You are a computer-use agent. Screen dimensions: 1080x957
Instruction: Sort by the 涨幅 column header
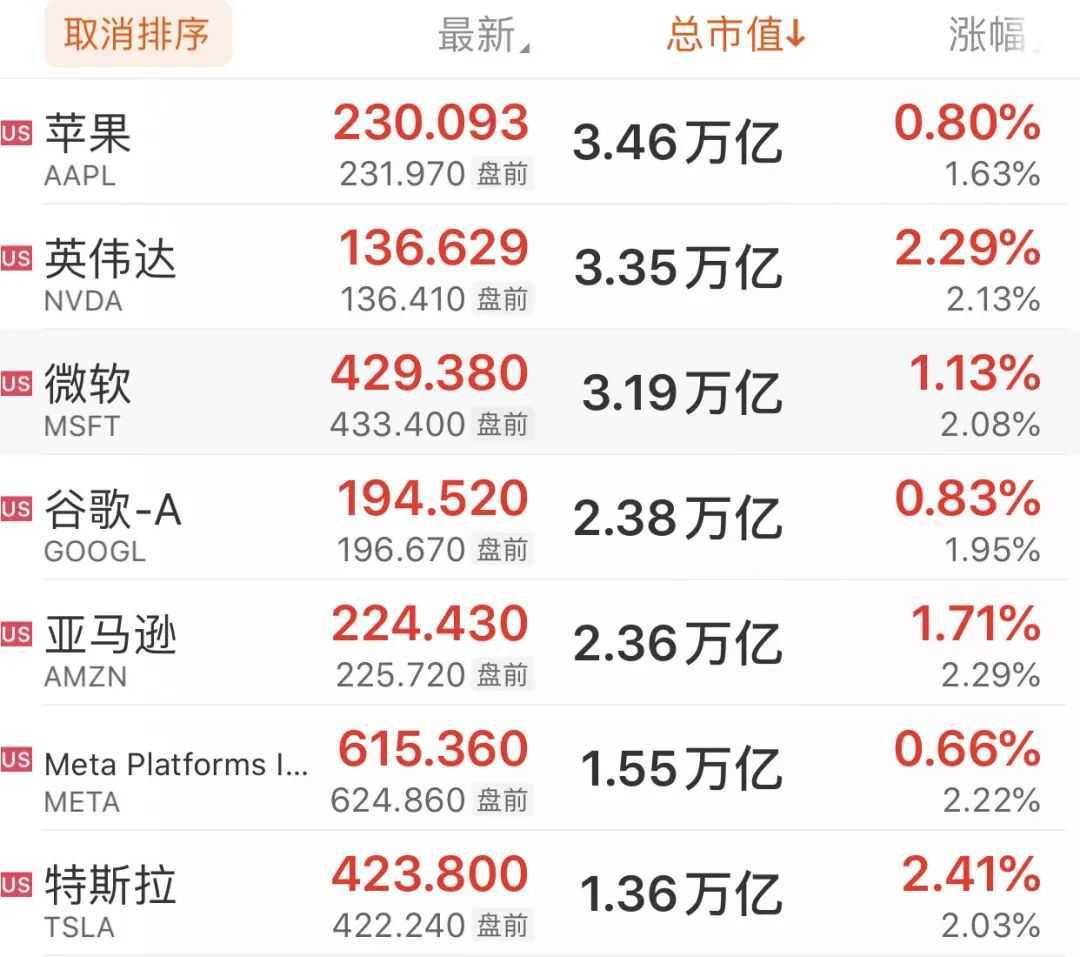(x=990, y=36)
